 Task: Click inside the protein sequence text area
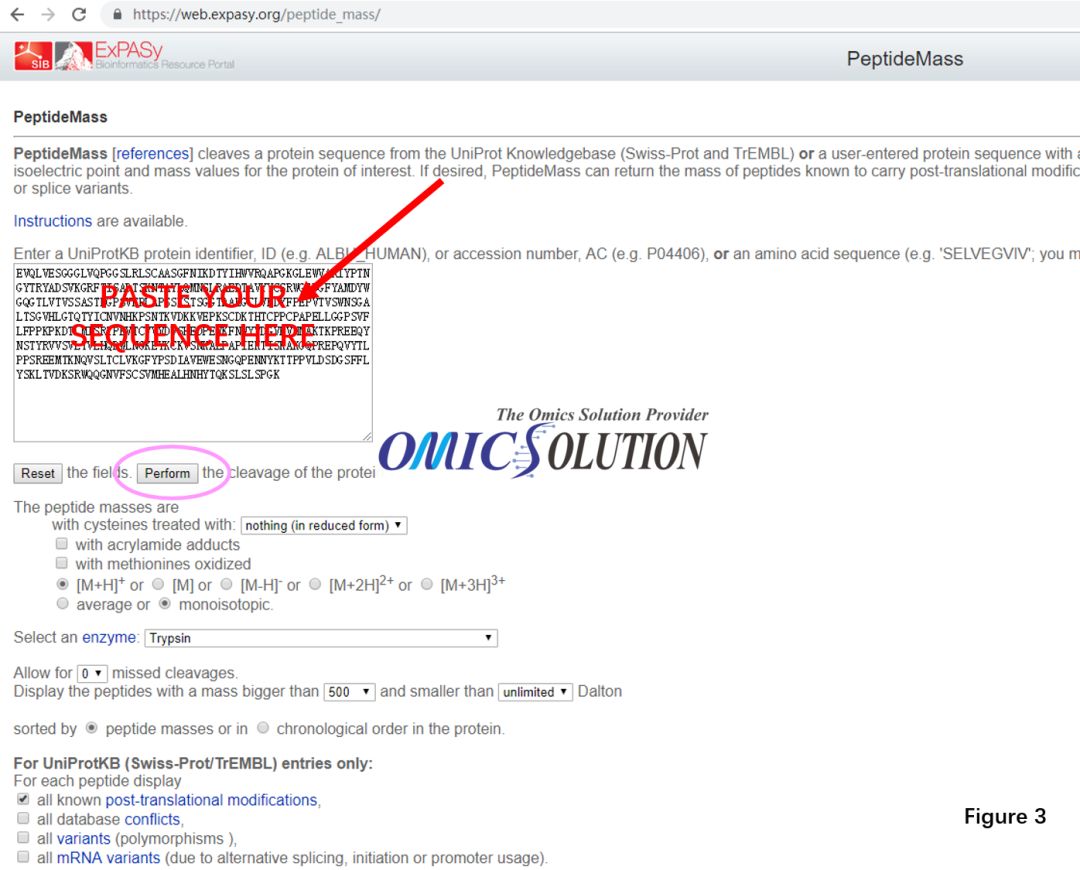click(193, 353)
